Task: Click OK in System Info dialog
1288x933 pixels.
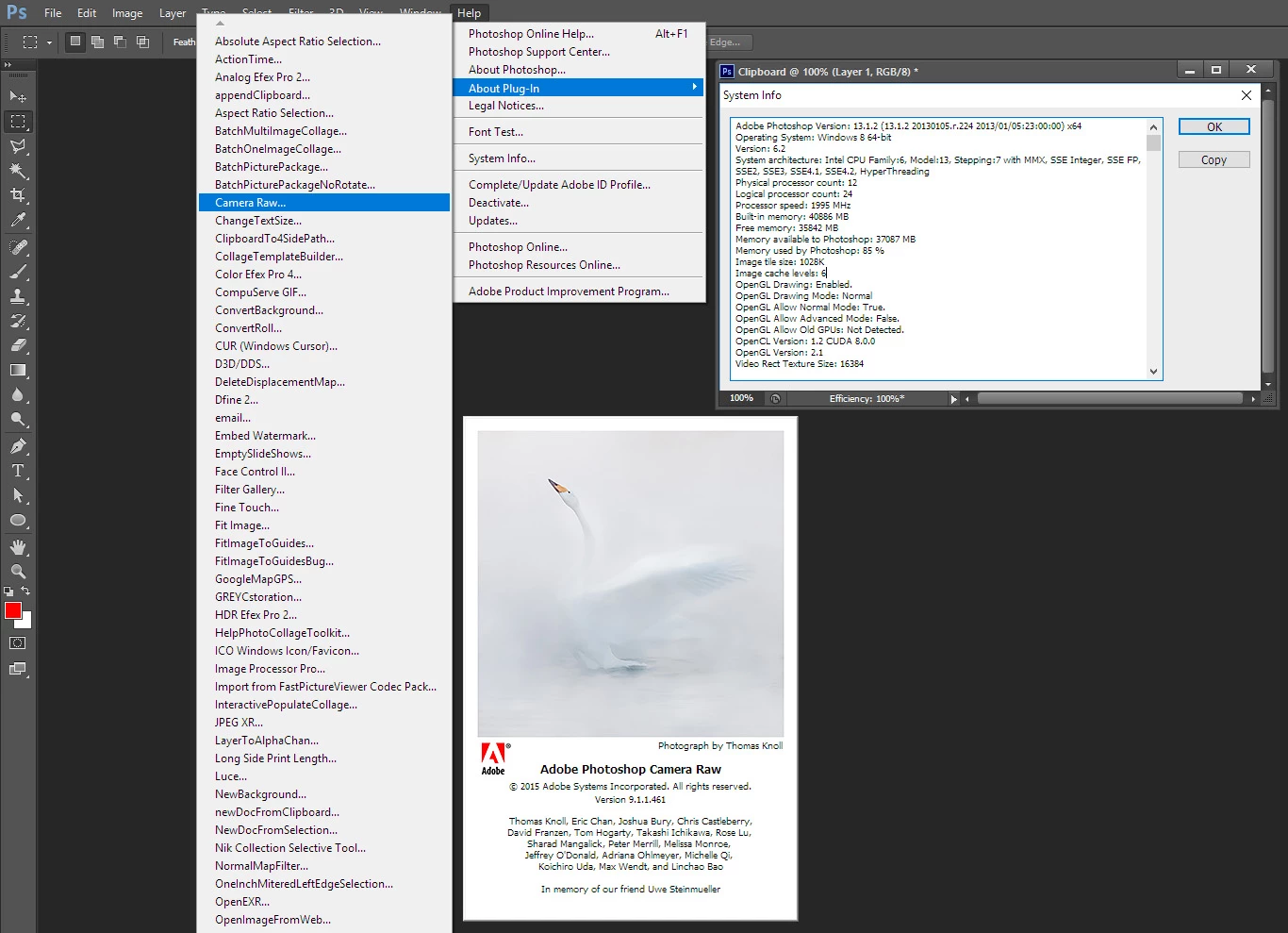Action: point(1214,126)
